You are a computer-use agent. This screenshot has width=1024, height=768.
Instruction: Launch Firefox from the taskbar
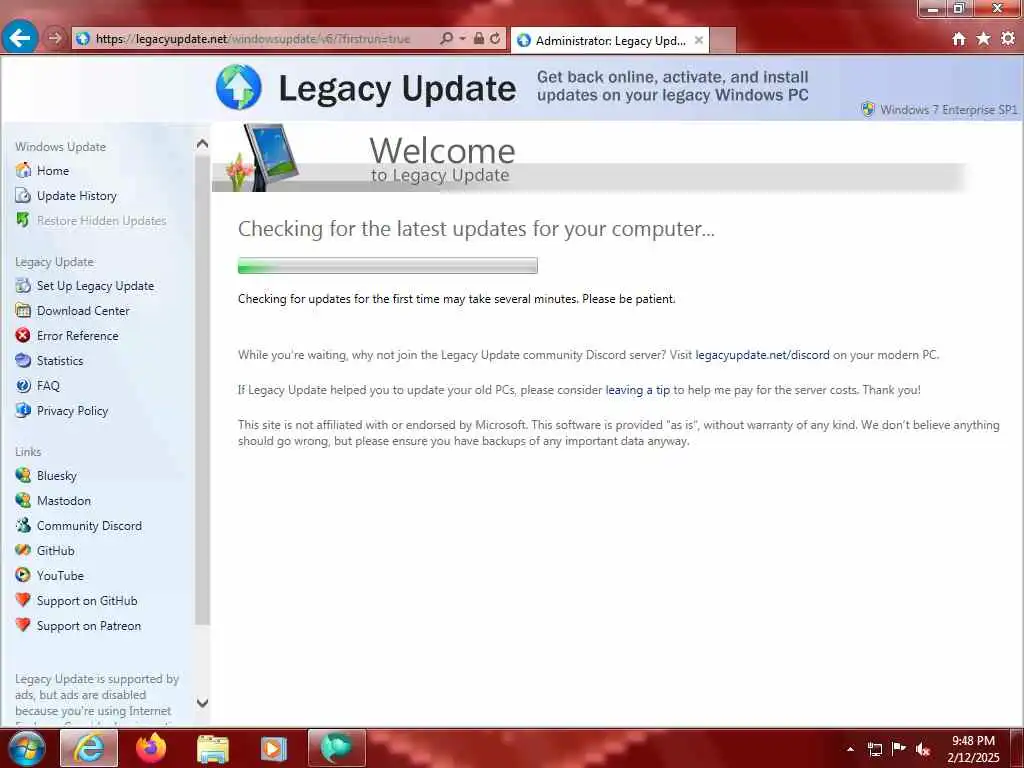point(151,748)
